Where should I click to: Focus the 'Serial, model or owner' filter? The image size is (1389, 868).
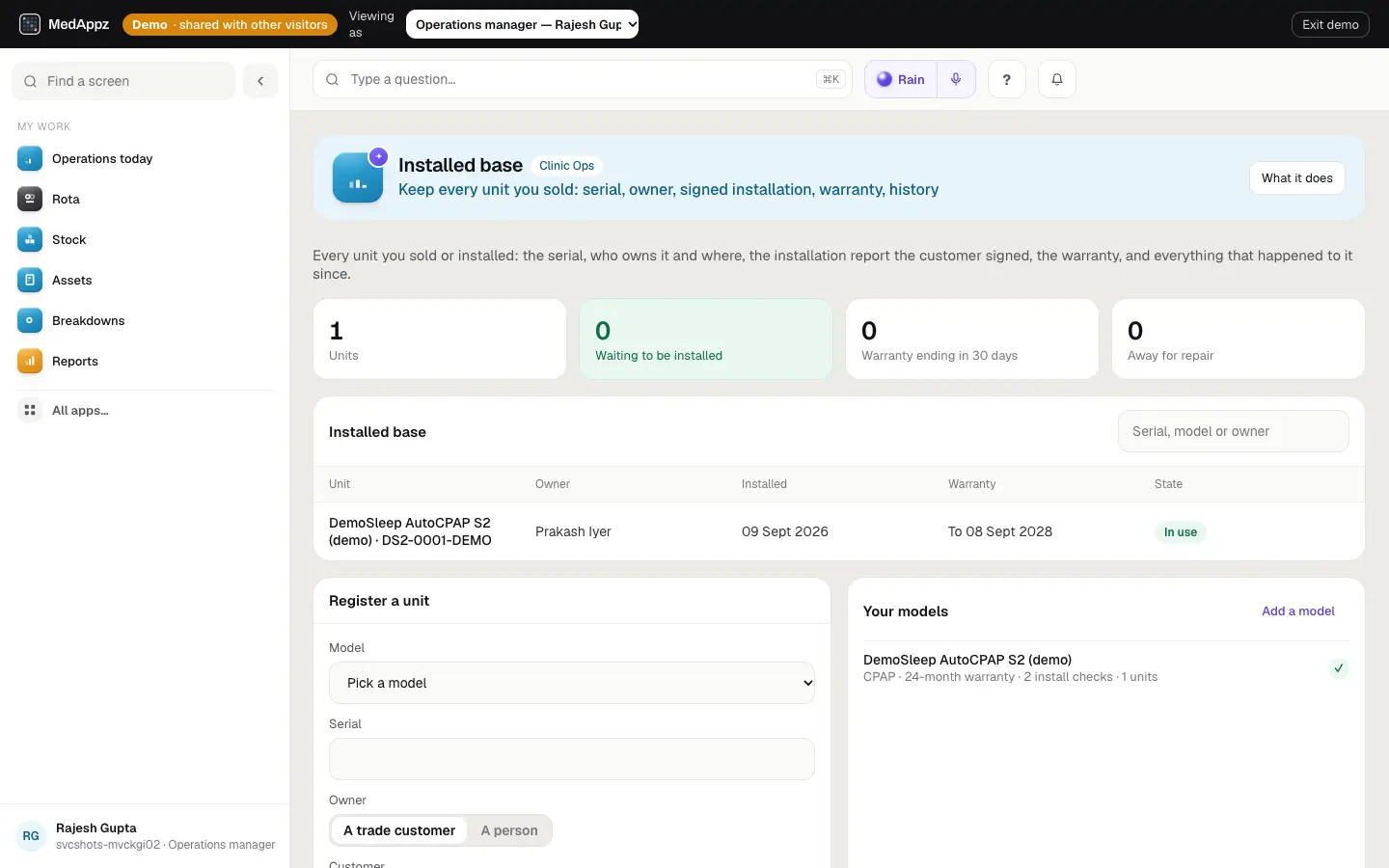click(x=1234, y=431)
